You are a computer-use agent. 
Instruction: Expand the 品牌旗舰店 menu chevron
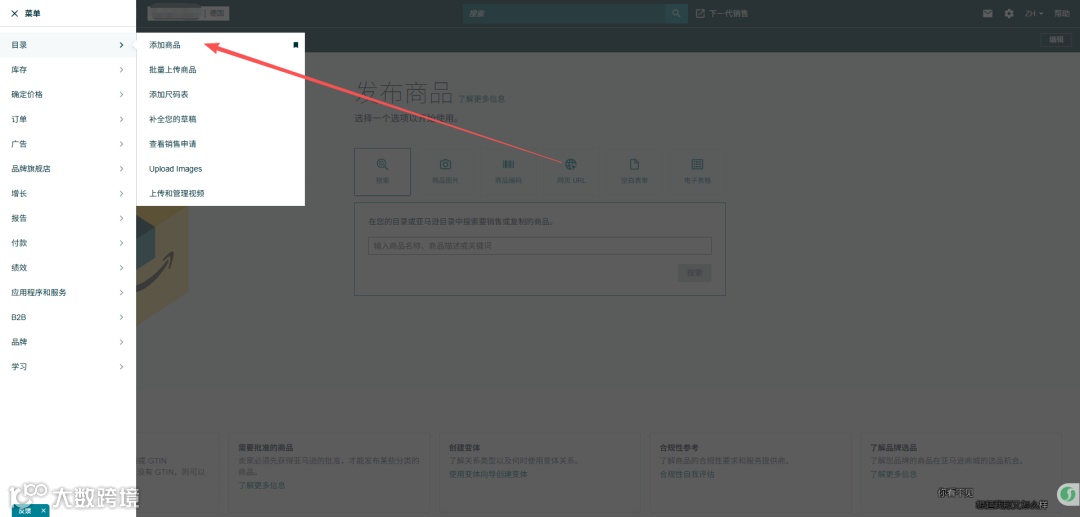click(x=121, y=169)
